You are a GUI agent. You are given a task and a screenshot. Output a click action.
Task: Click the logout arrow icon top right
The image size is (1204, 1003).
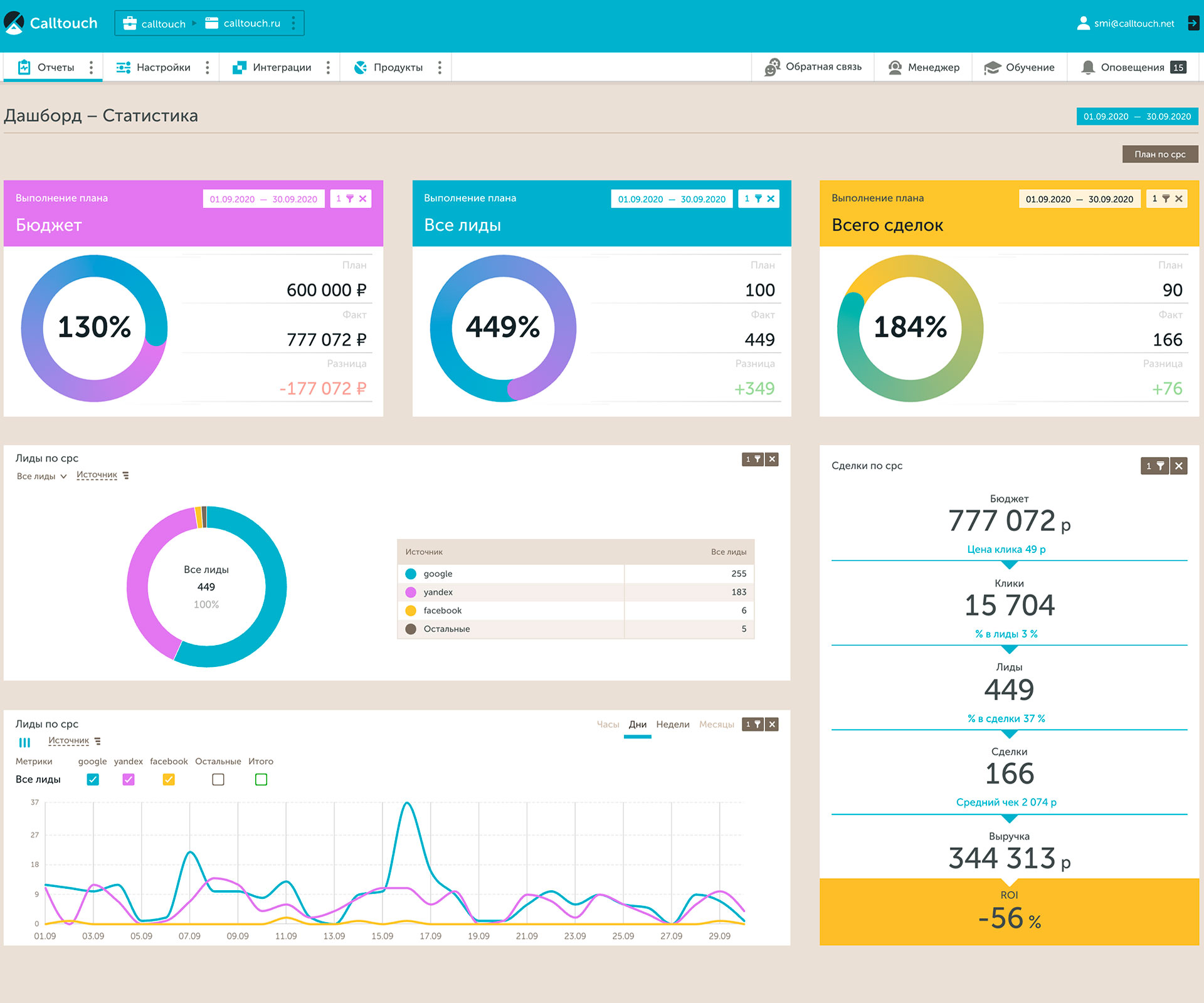tap(1192, 23)
